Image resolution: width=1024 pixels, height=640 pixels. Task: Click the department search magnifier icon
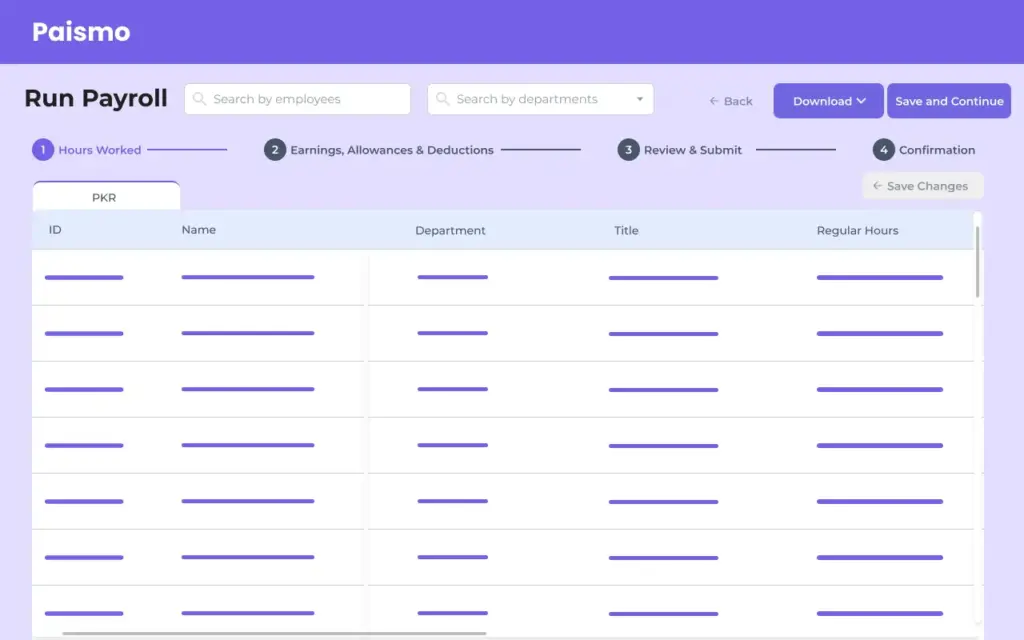coord(443,99)
